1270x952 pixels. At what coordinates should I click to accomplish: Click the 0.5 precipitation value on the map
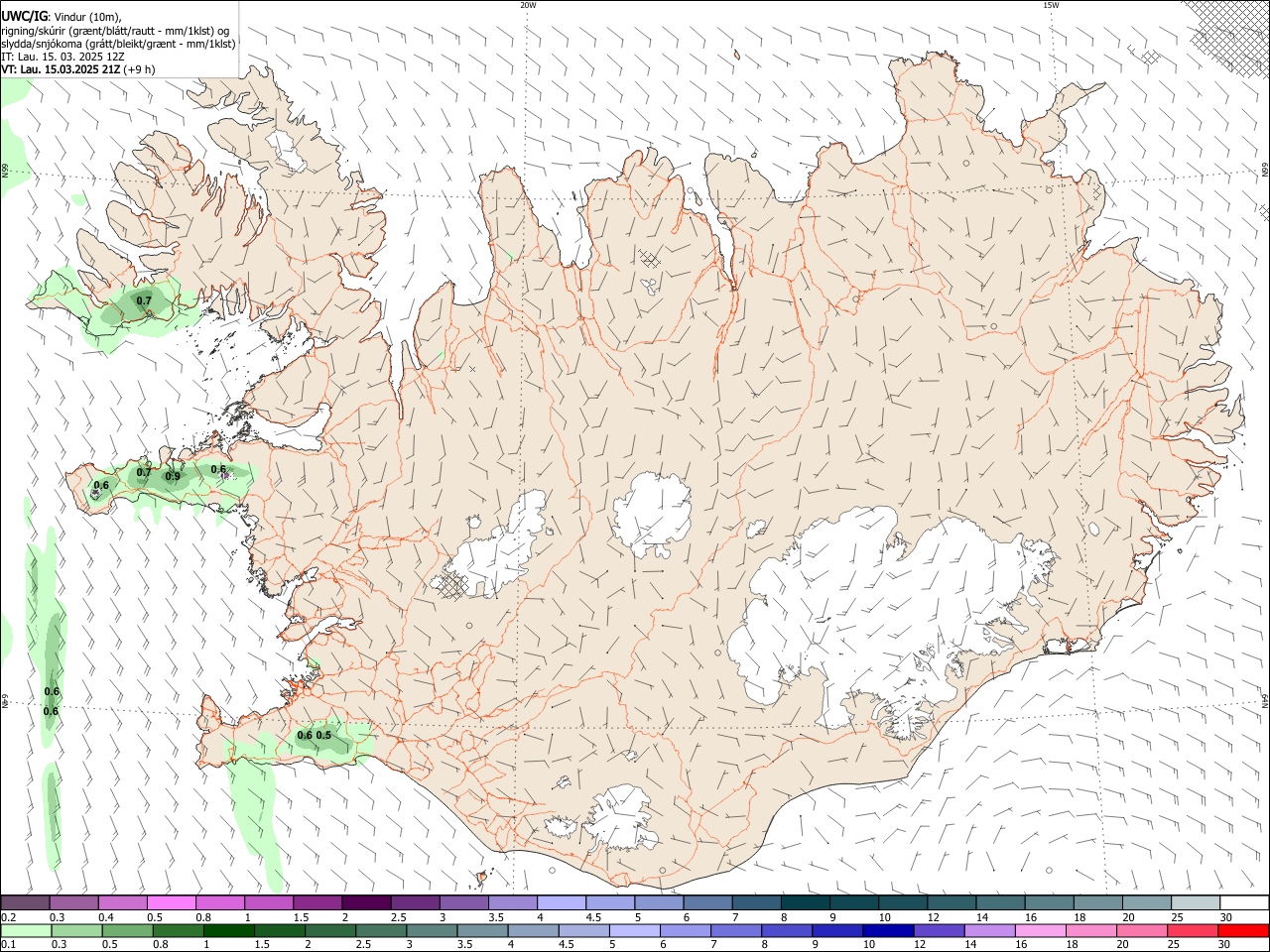pos(323,736)
